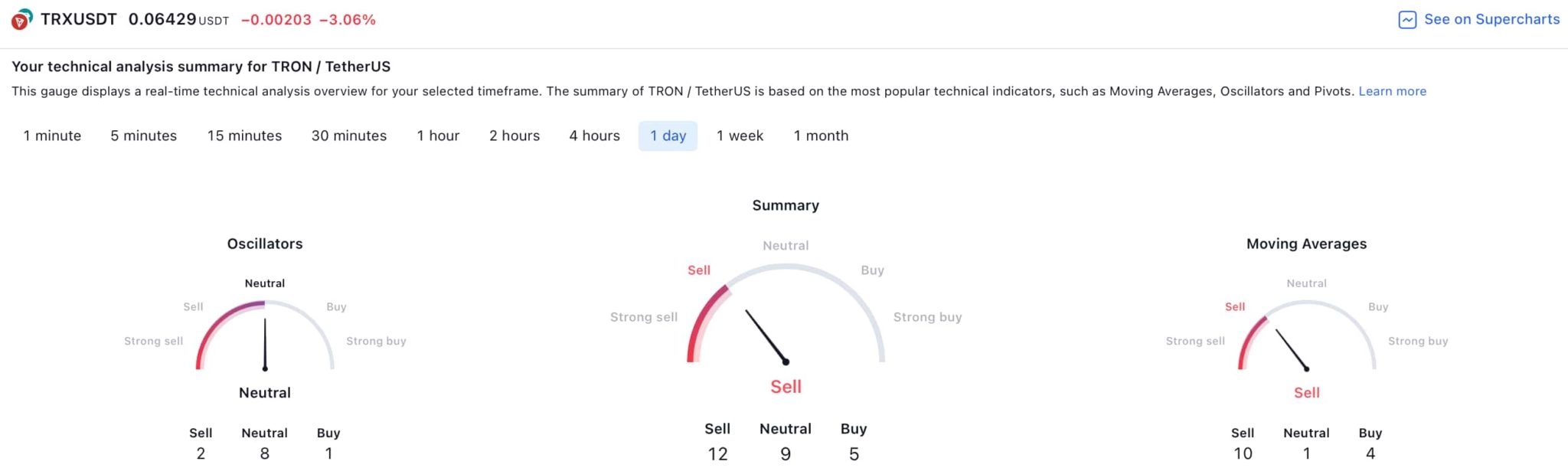The width and height of the screenshot is (1568, 471).
Task: Select the 1 minute timeframe
Action: 52,136
